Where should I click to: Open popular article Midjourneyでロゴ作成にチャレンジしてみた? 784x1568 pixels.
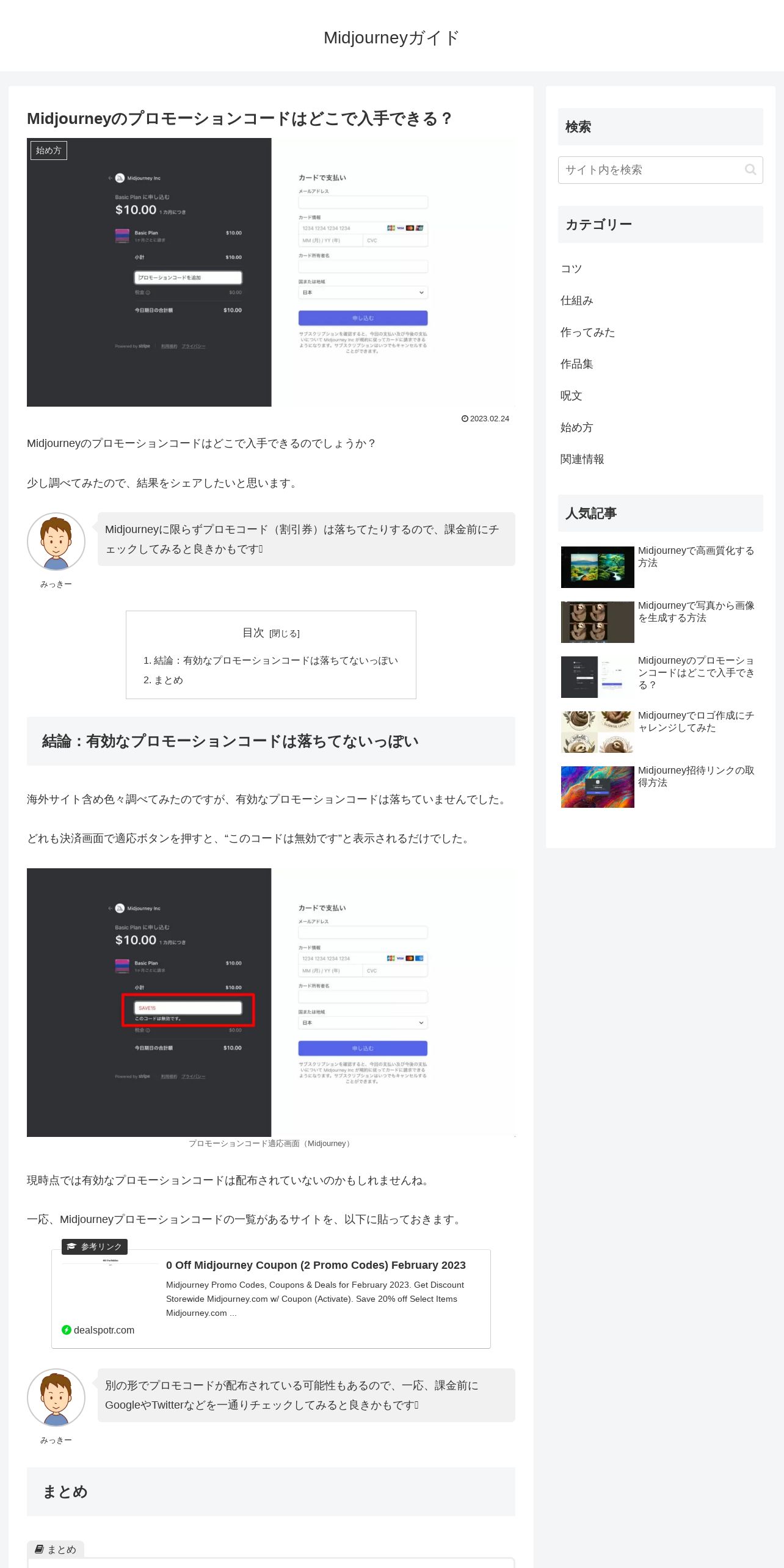point(696,721)
